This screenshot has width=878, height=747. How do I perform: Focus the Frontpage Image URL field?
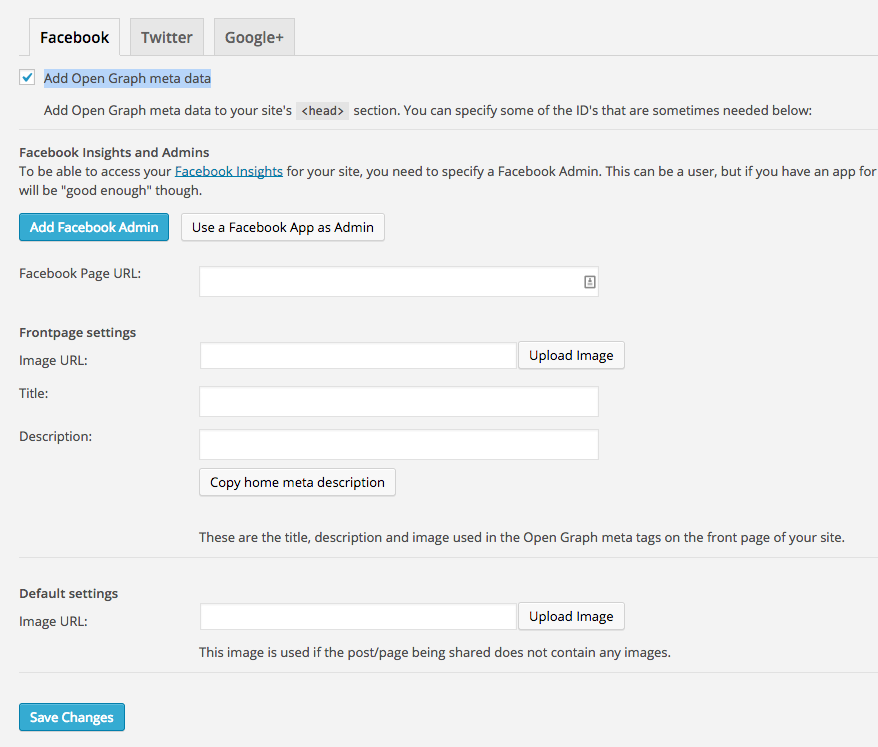tap(358, 356)
